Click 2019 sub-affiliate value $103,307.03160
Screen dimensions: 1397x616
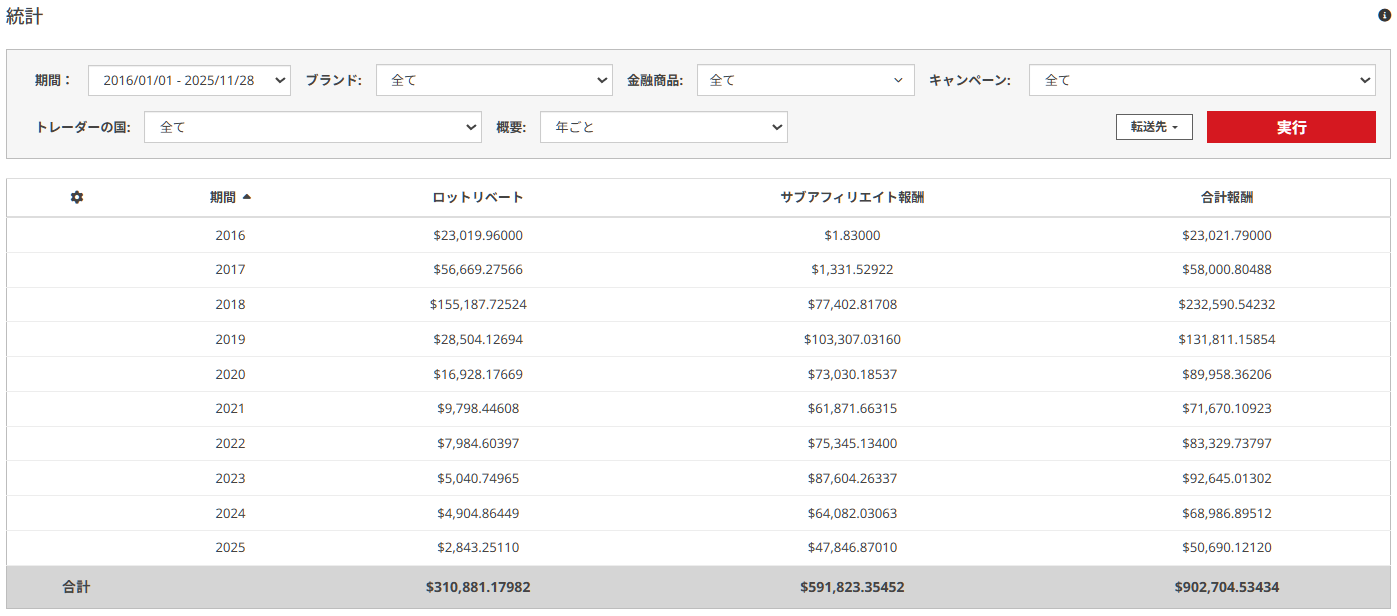(x=851, y=340)
